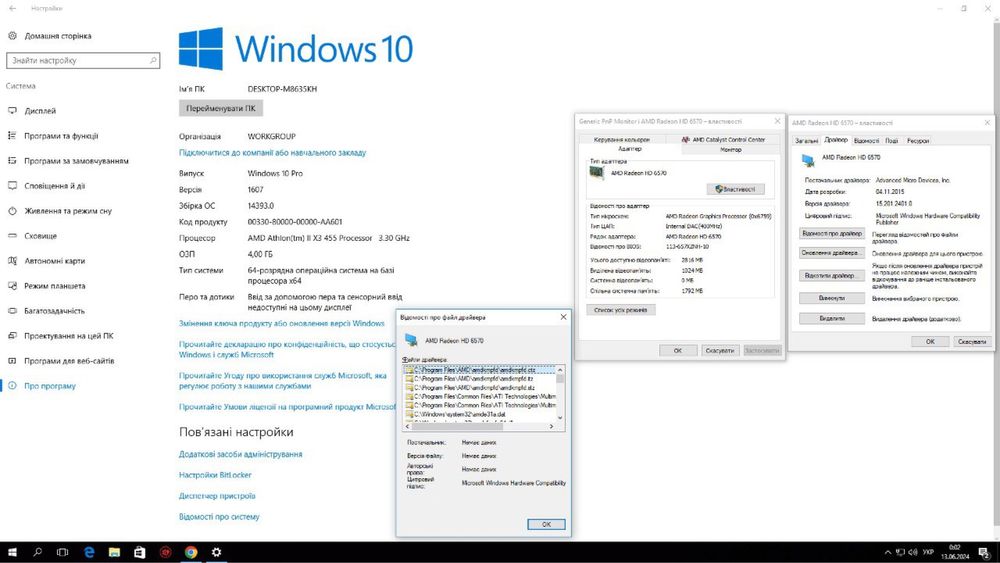Open Настройки BitLocker link
Image resolution: width=1000 pixels, height=563 pixels.
[215, 475]
